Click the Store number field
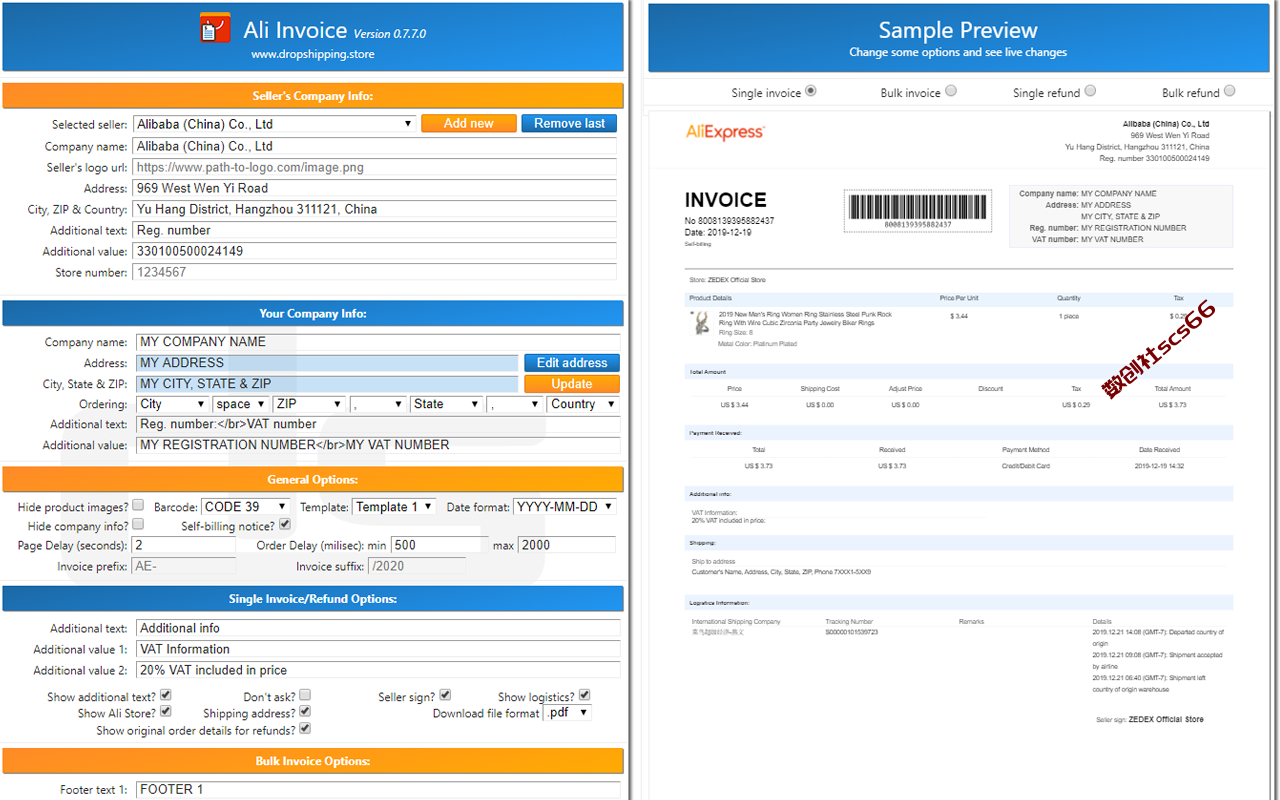The width and height of the screenshot is (1280, 800). (375, 272)
